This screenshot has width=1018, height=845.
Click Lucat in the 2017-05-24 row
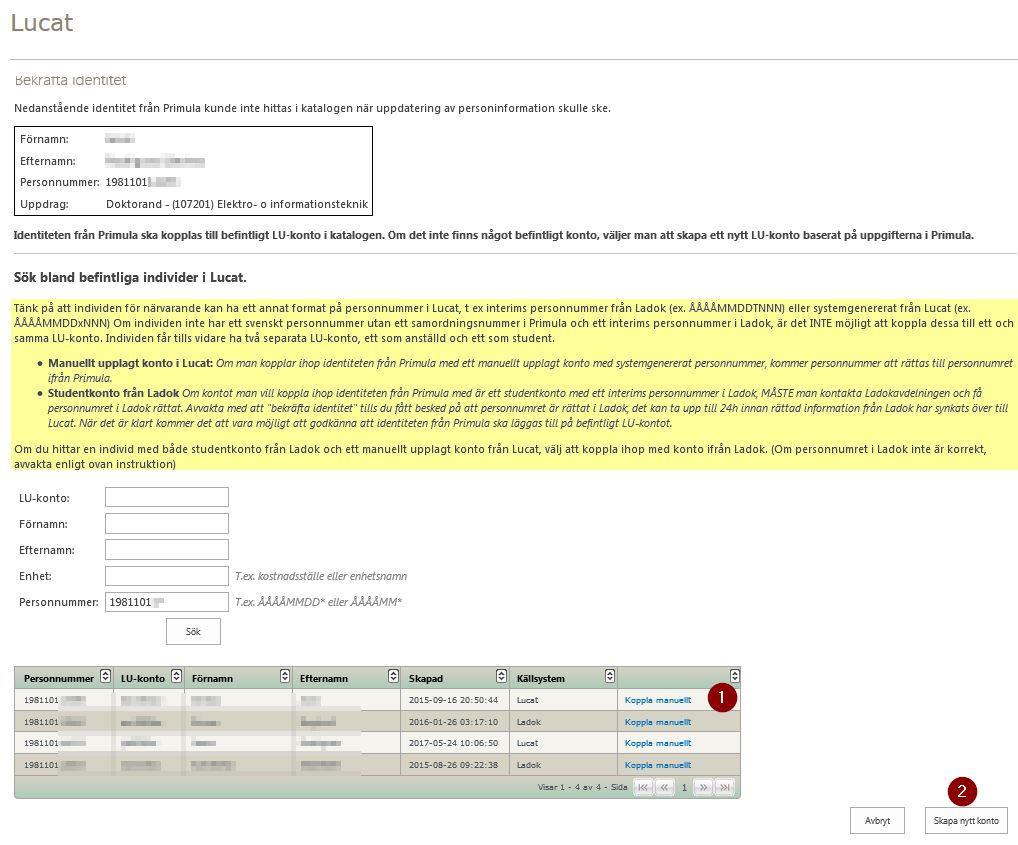(x=527, y=743)
